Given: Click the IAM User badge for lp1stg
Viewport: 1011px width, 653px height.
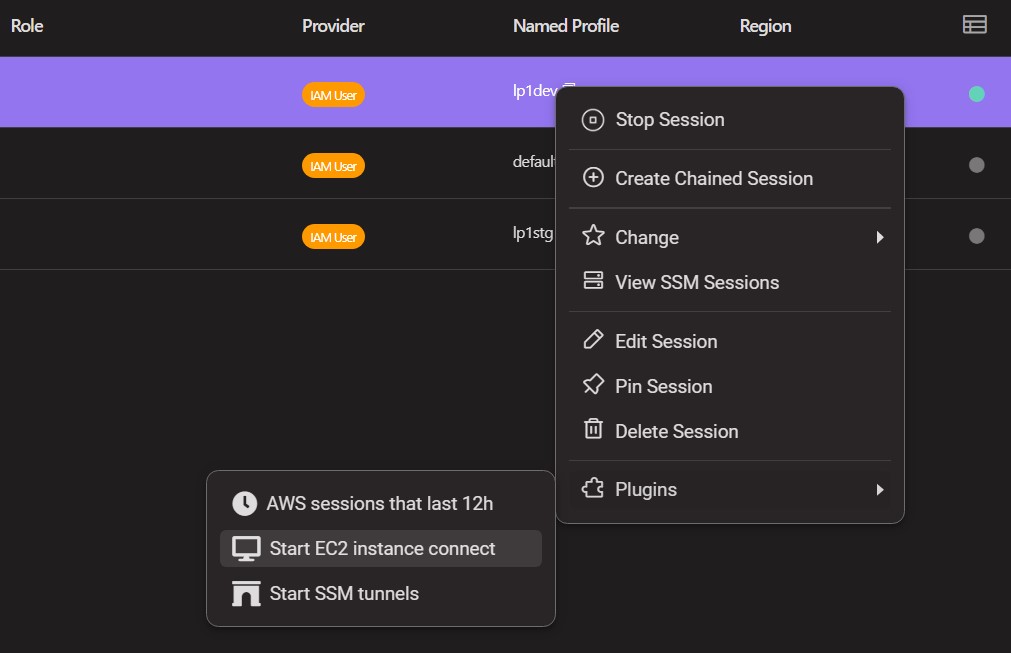Looking at the screenshot, I should (333, 237).
